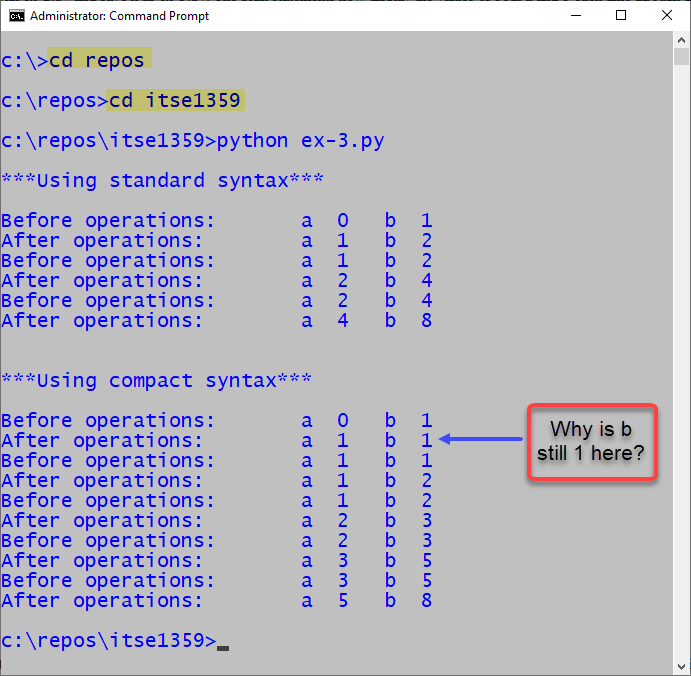
Task: Click the 'After operations' line showing a 4 b 8
Action: [216, 320]
